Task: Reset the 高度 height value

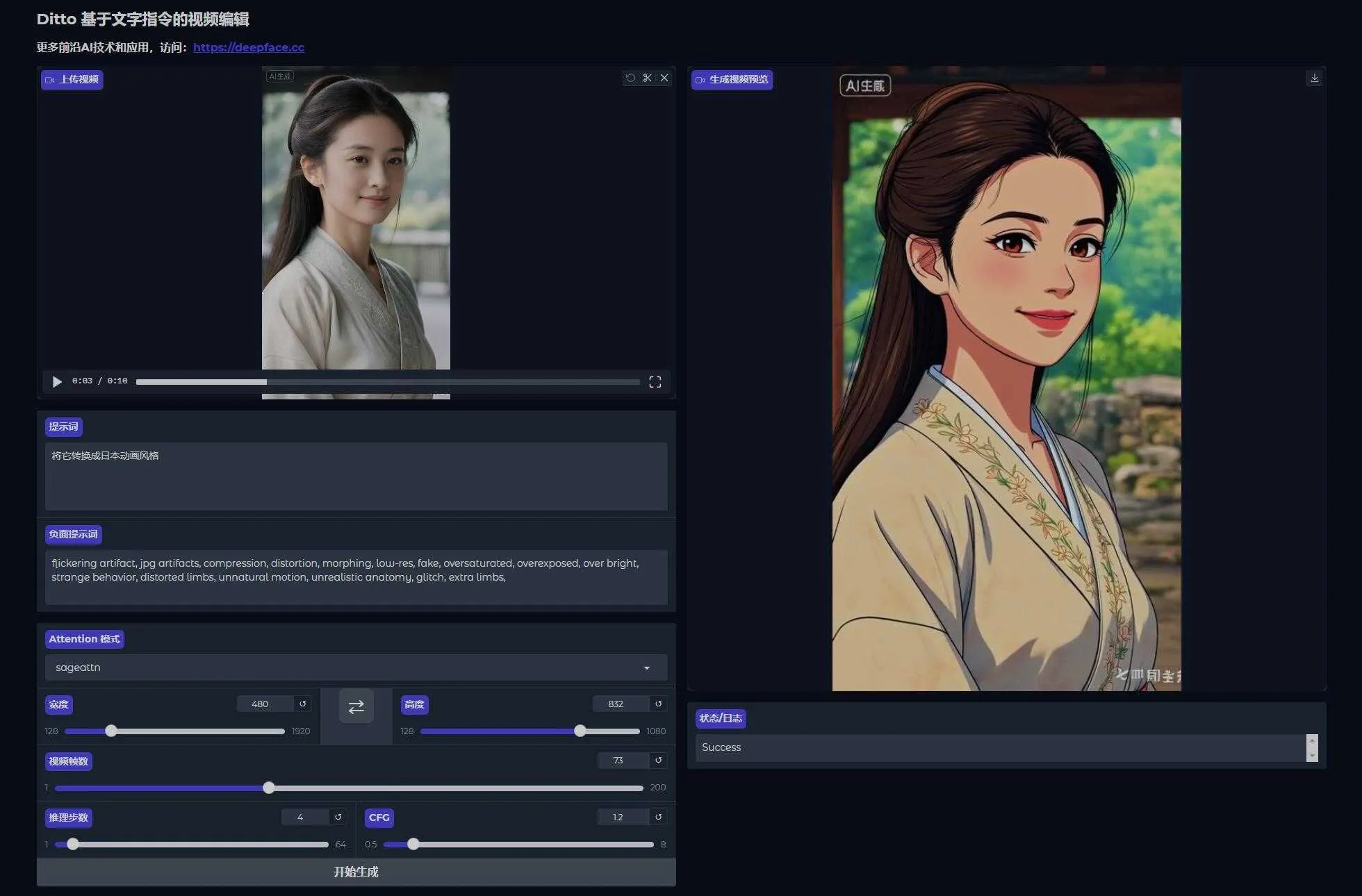Action: (x=658, y=704)
